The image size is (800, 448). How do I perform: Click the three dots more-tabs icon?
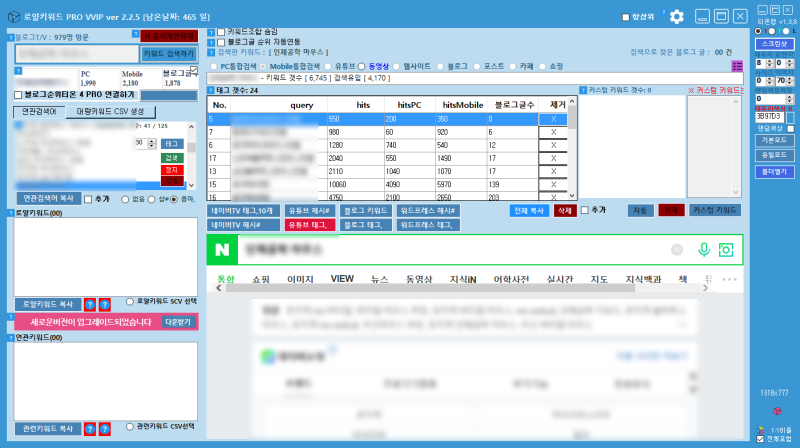[x=730, y=279]
